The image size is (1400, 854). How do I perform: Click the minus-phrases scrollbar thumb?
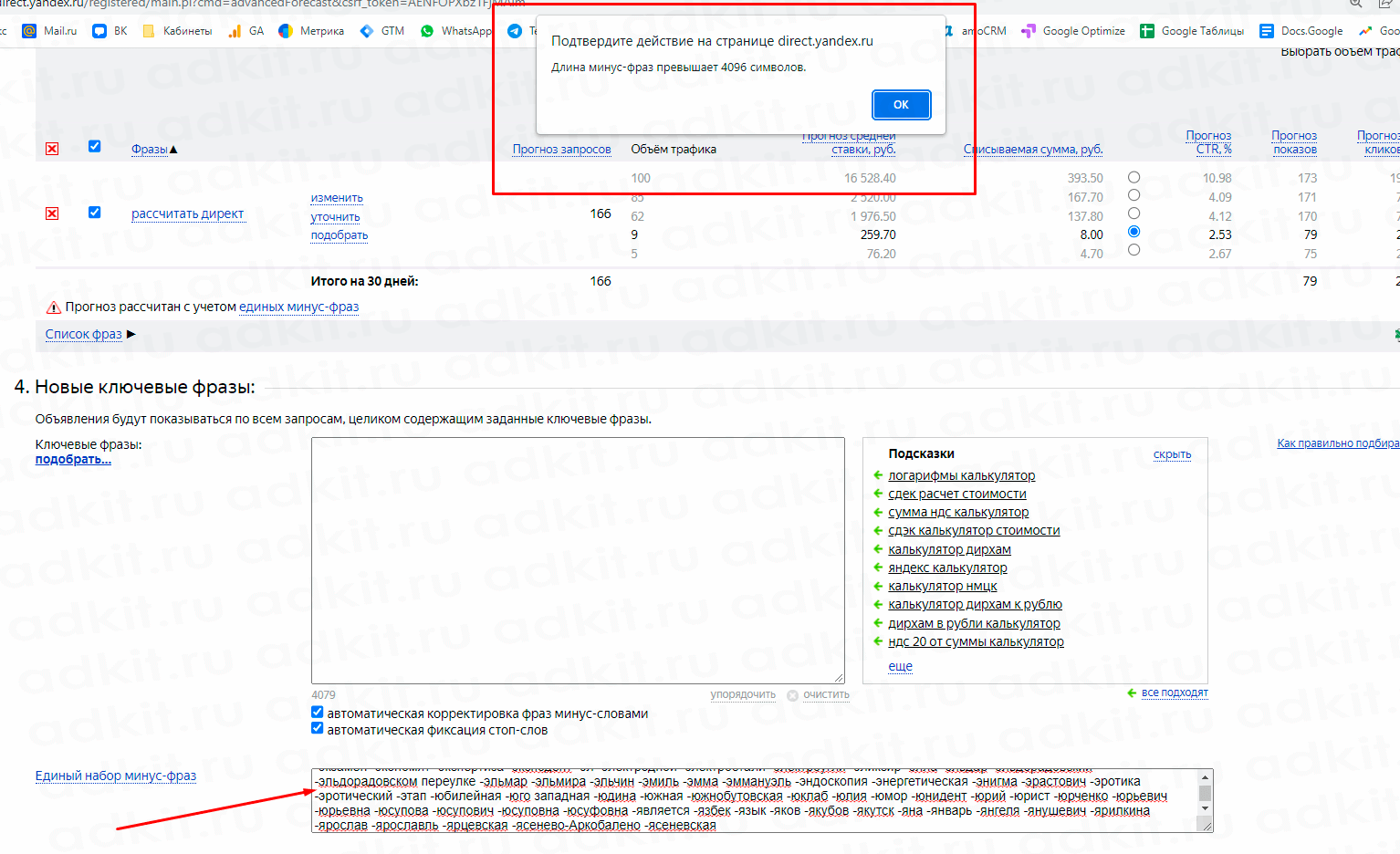pos(1205,792)
